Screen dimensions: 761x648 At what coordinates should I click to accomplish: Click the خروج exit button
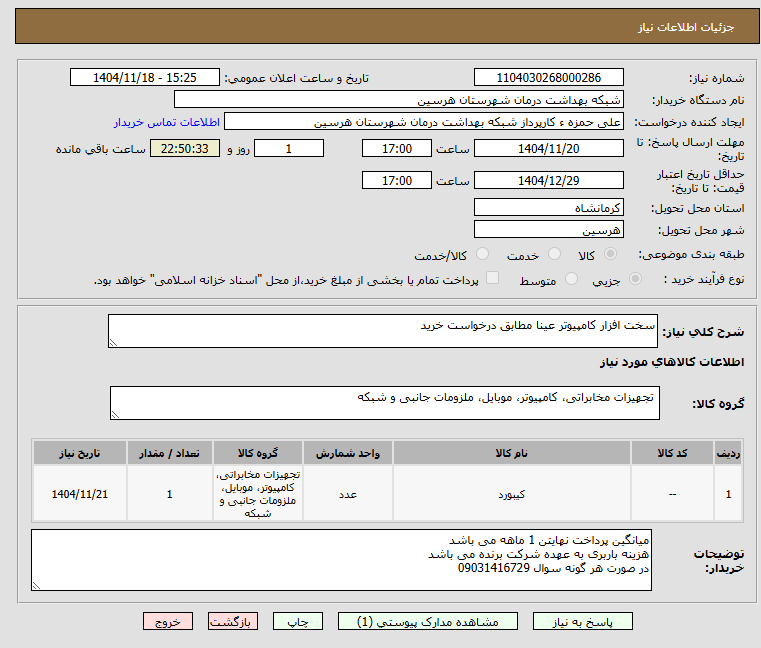pyautogui.click(x=168, y=621)
